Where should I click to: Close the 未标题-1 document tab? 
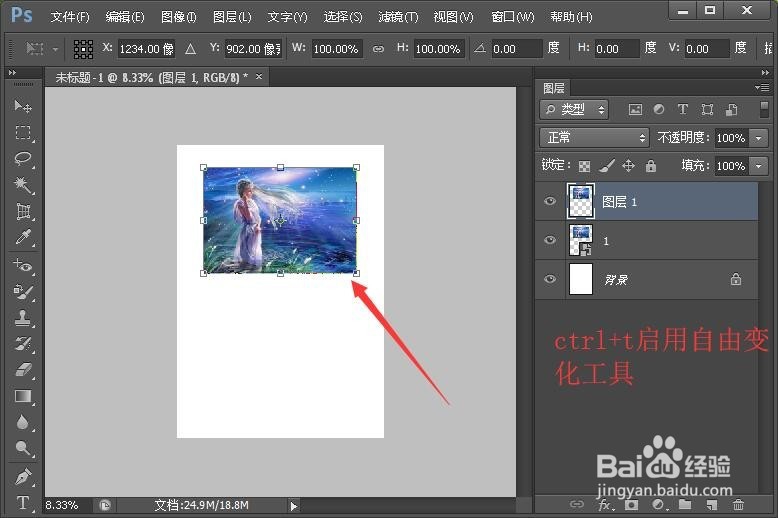pyautogui.click(x=259, y=77)
